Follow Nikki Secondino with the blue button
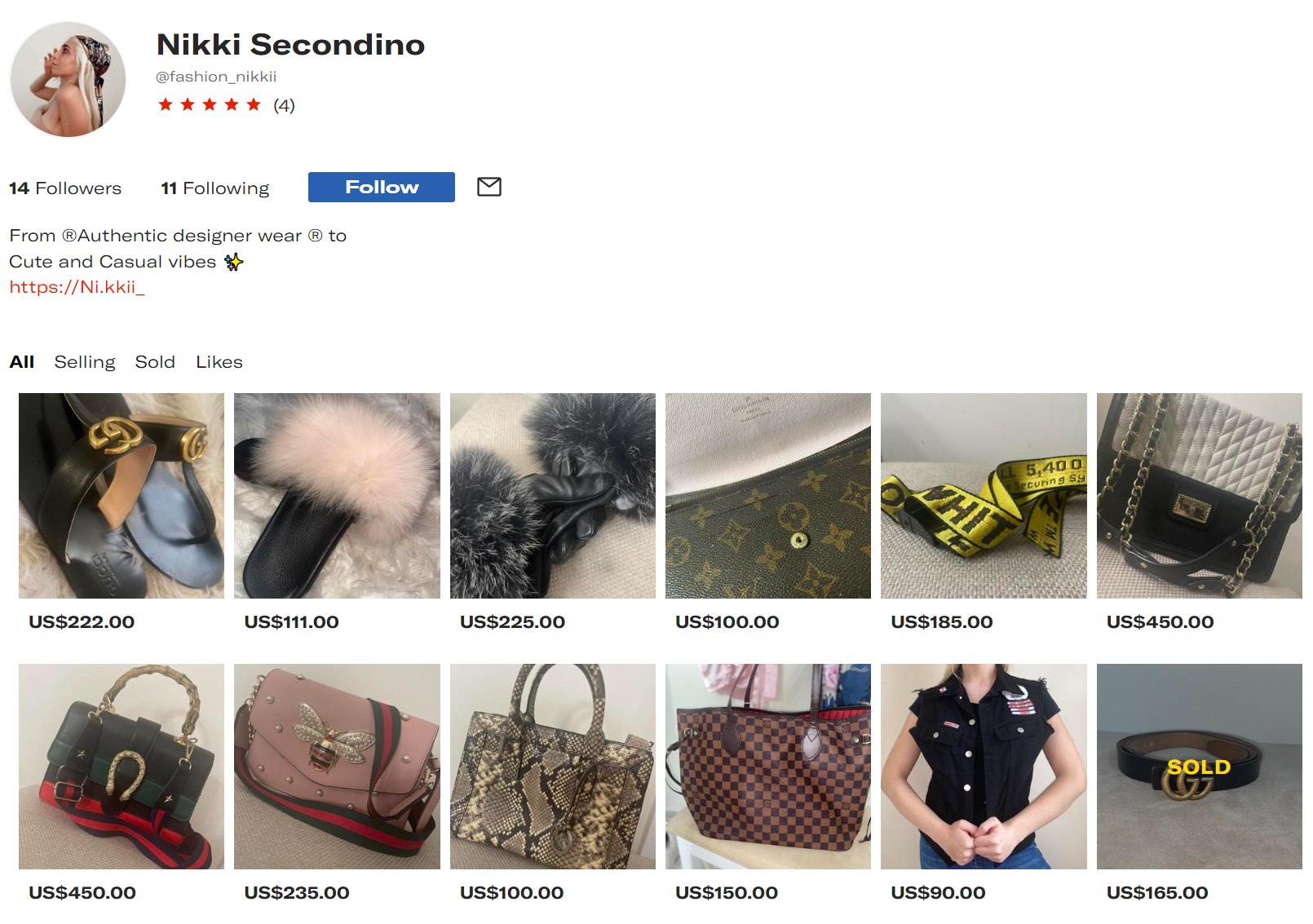 tap(382, 187)
